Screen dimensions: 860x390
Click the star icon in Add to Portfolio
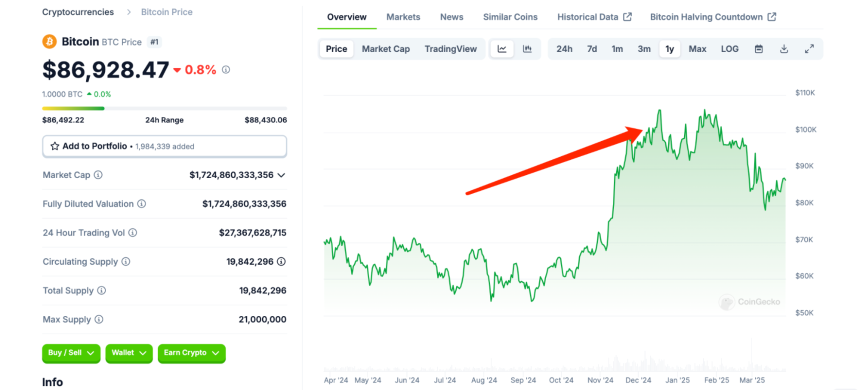click(x=55, y=146)
